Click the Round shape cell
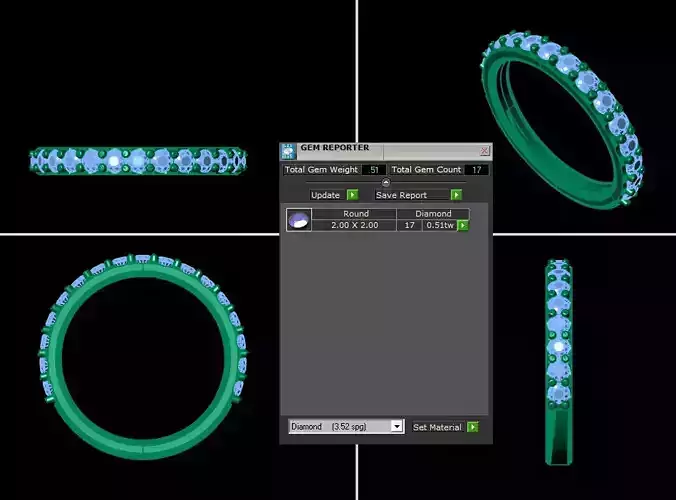Screen dimensions: 676x500 click(x=356, y=214)
